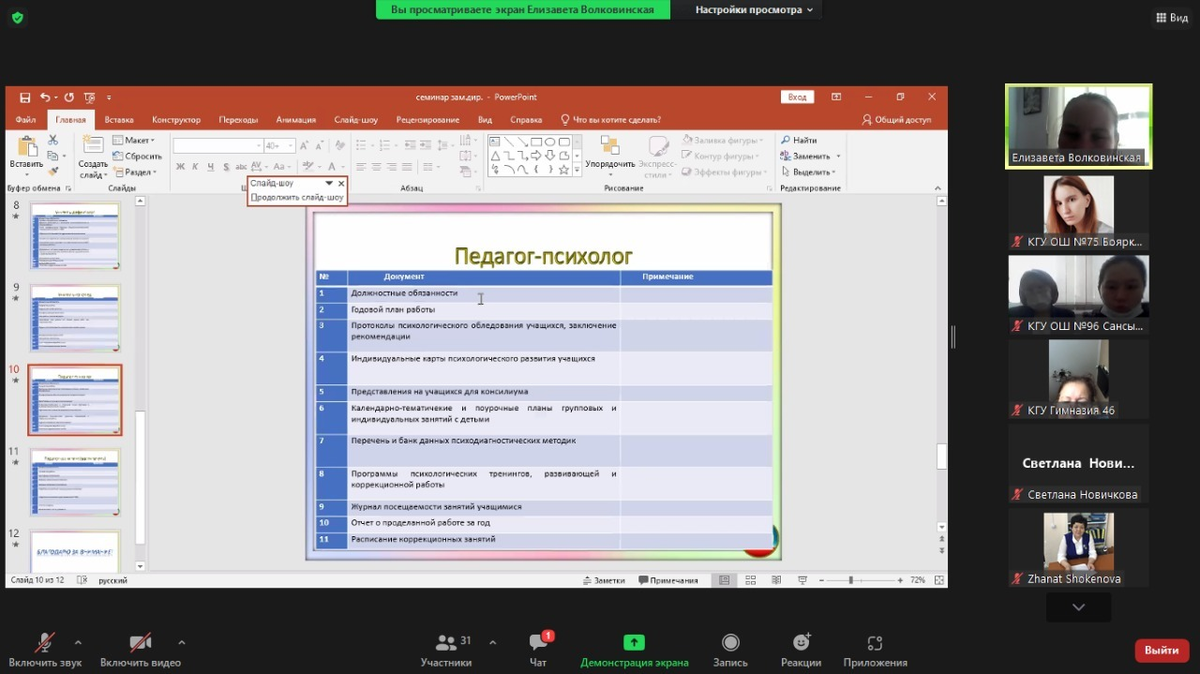This screenshot has width=1200, height=674.
Task: Expand Настройки просмотра dropdown
Action: coord(755,10)
